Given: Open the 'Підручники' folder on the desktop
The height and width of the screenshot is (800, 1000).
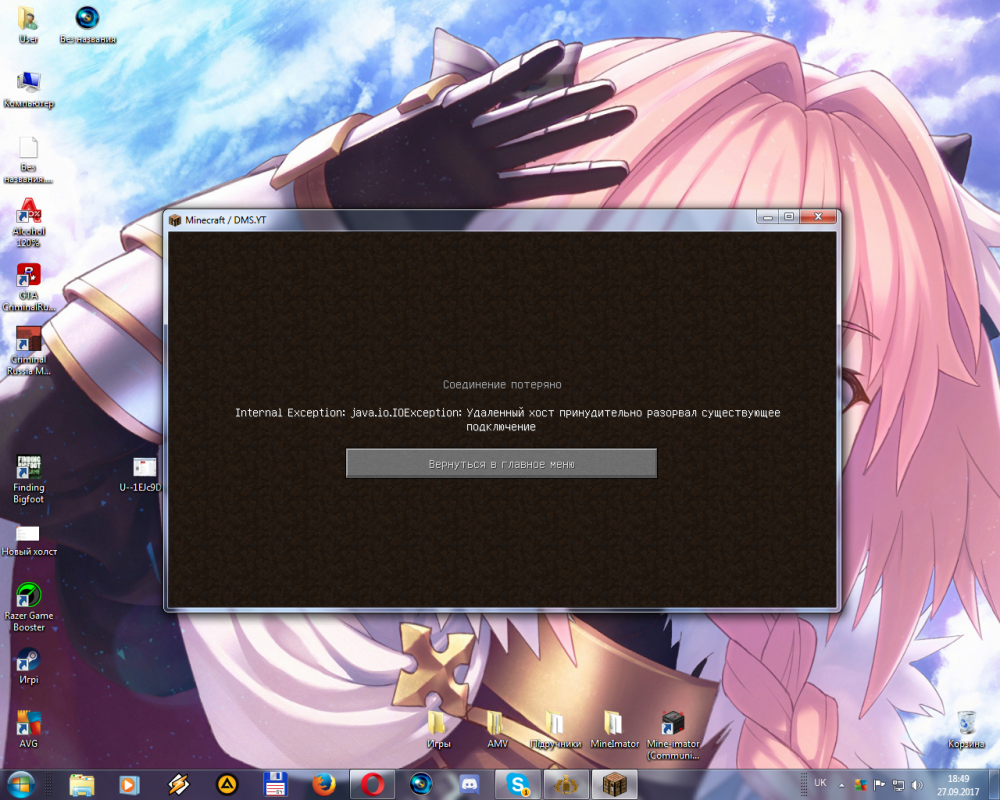Looking at the screenshot, I should [x=555, y=723].
